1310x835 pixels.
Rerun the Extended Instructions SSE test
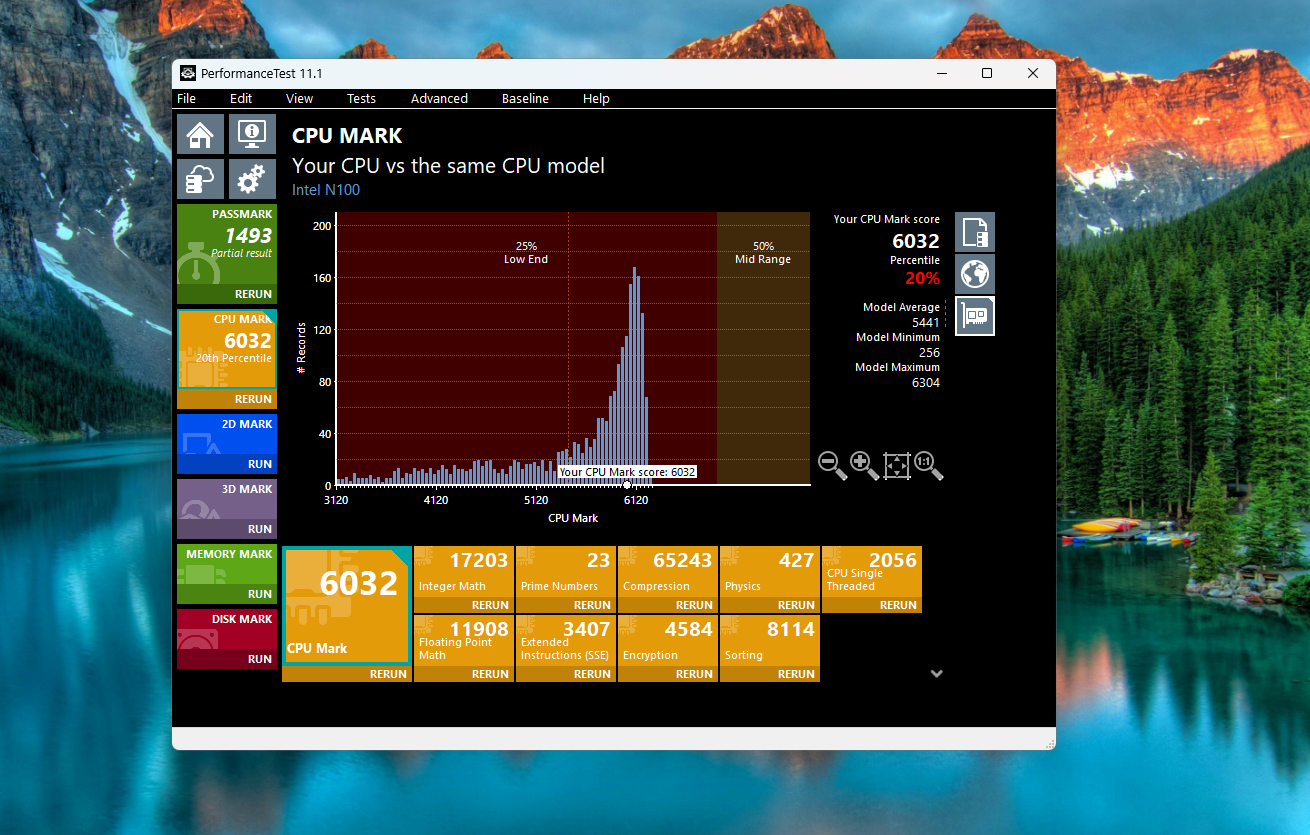pos(592,674)
